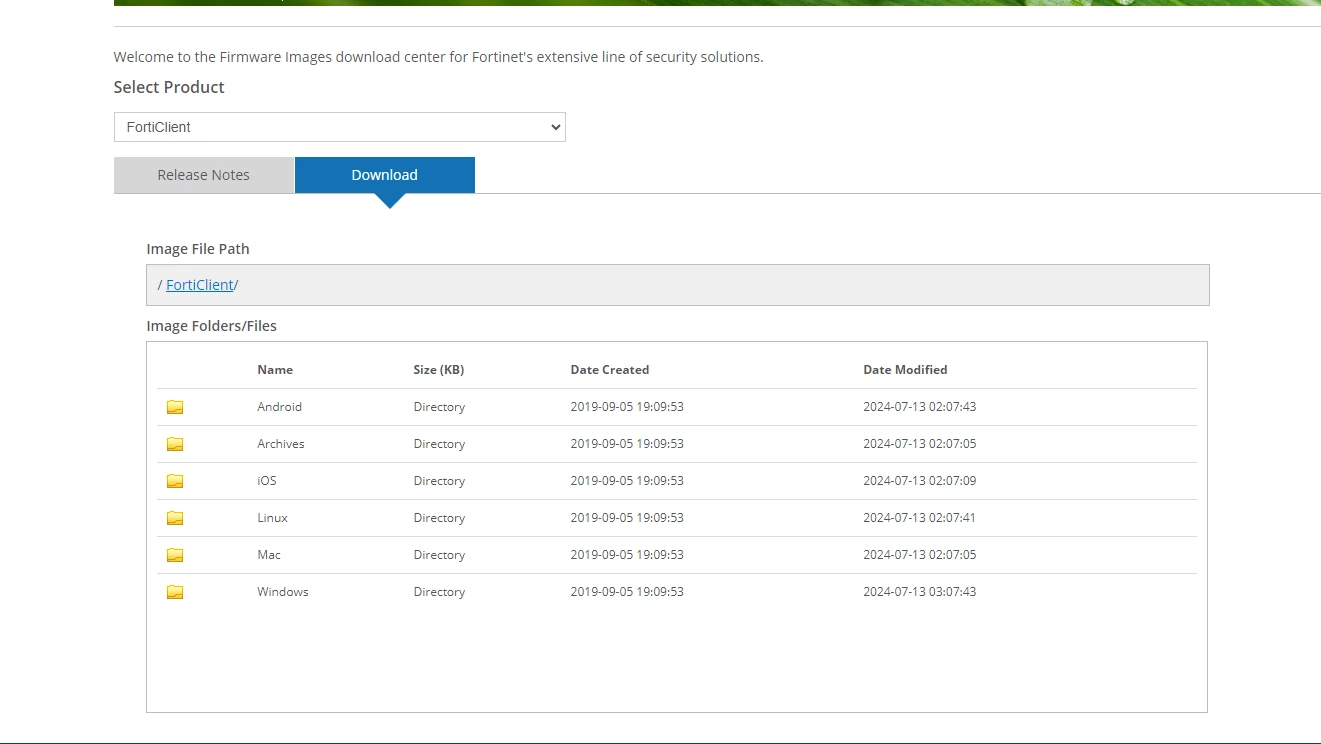Click the Mac folder name
This screenshot has width=1321, height=744.
click(269, 555)
